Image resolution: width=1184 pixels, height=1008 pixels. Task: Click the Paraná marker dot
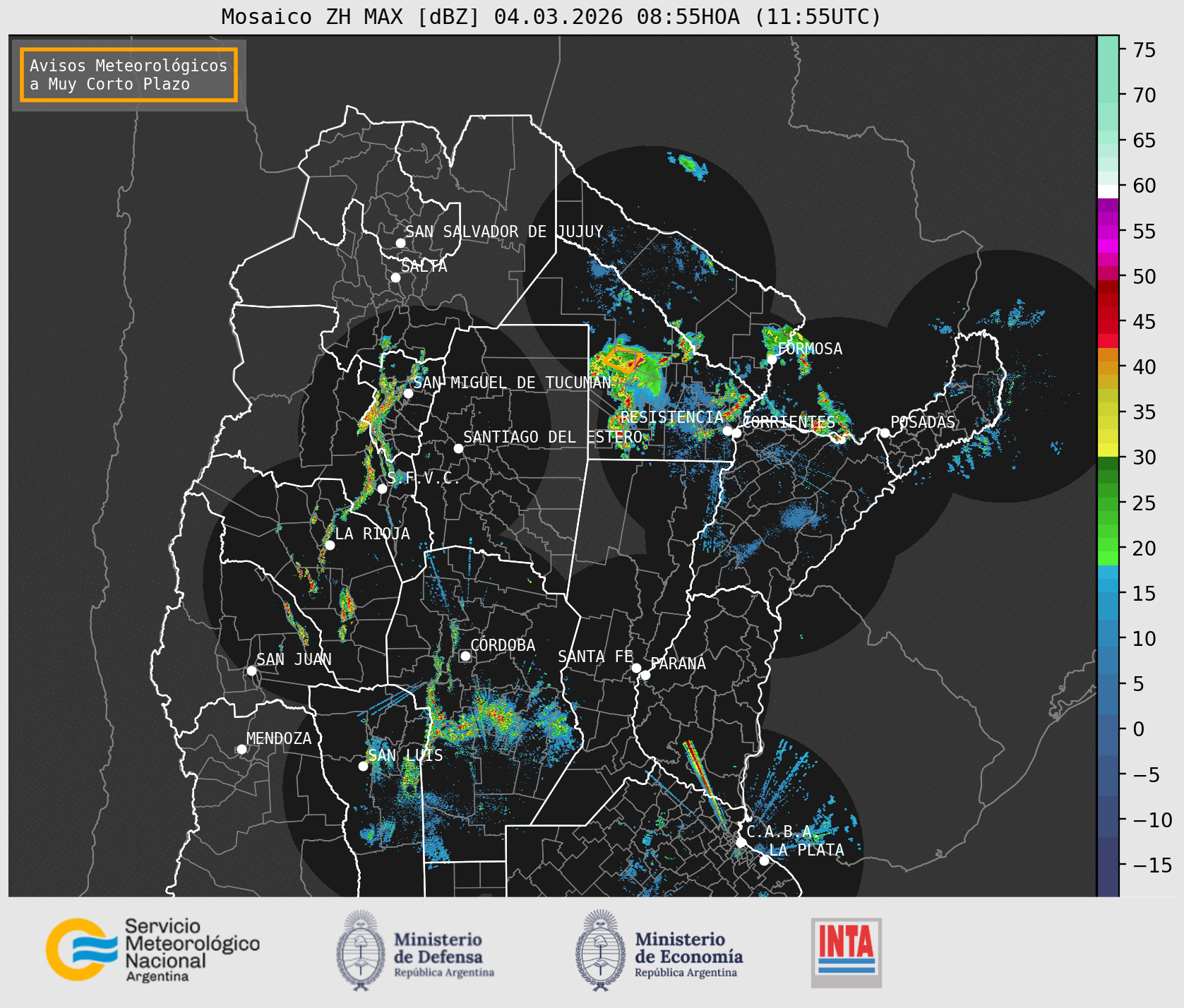point(645,675)
